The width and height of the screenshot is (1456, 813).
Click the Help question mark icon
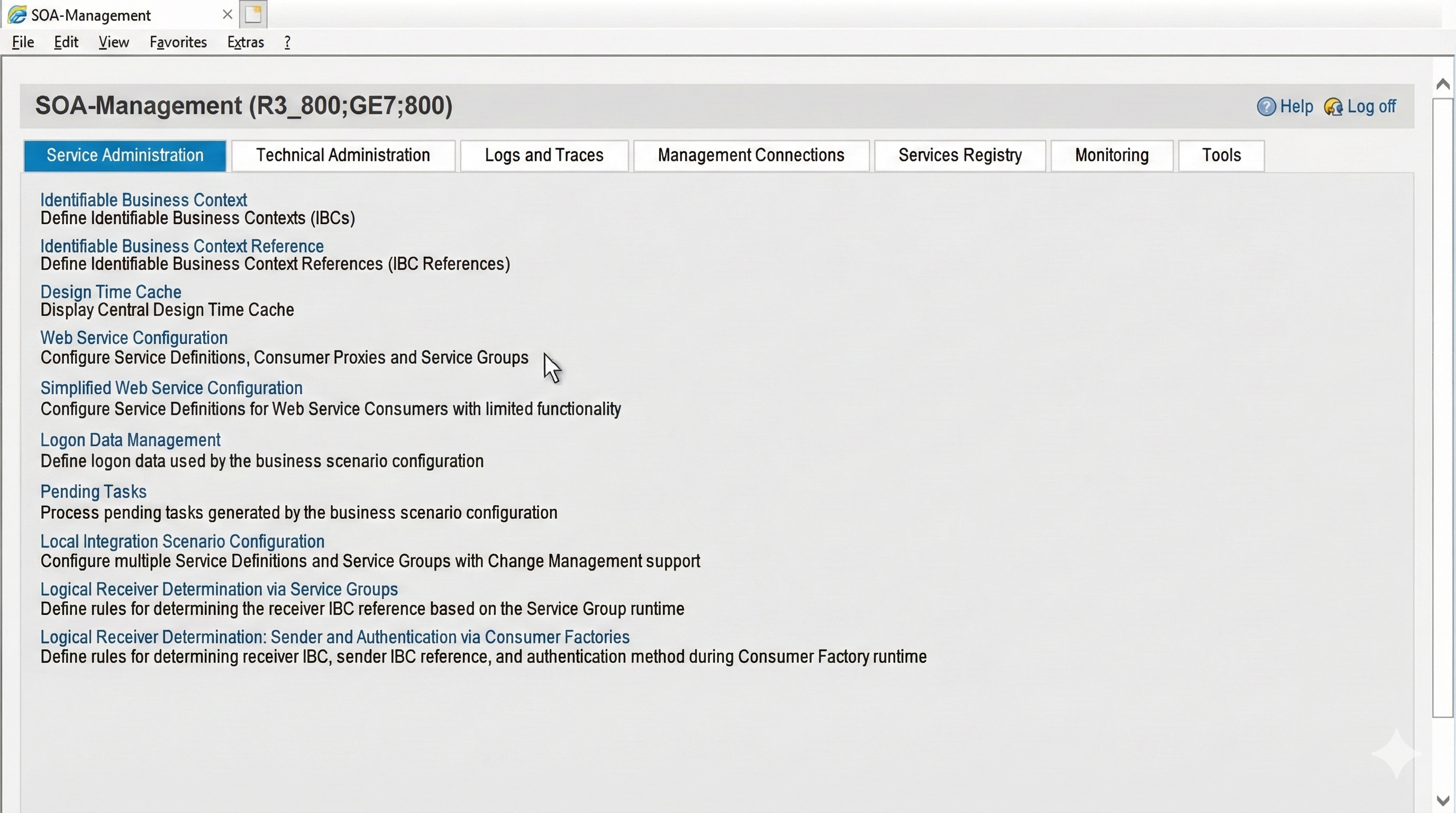(x=1266, y=106)
